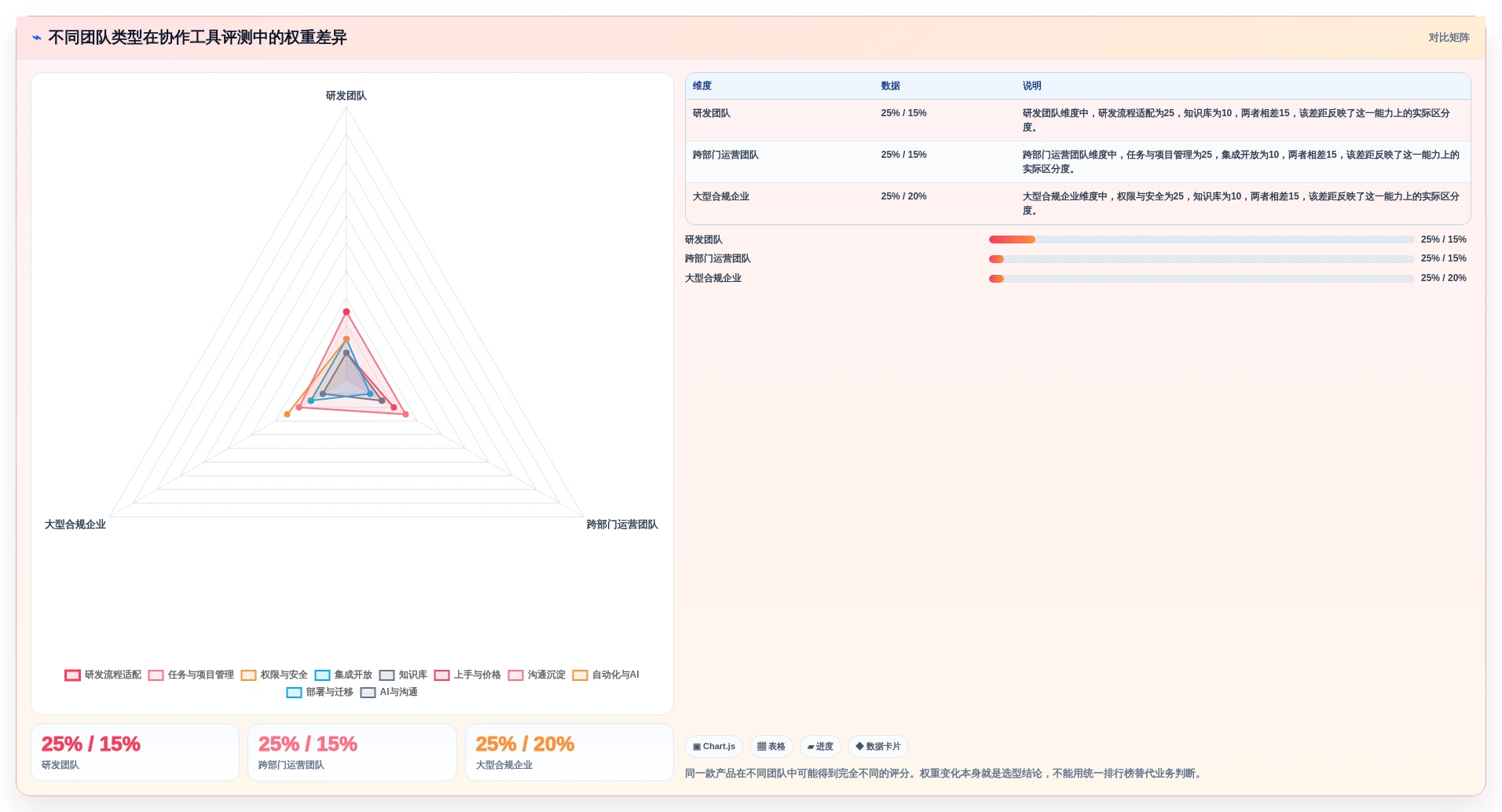Screen dimensions: 1502x812
Task: Click the 研发团队 progress bar
Action: point(1201,240)
